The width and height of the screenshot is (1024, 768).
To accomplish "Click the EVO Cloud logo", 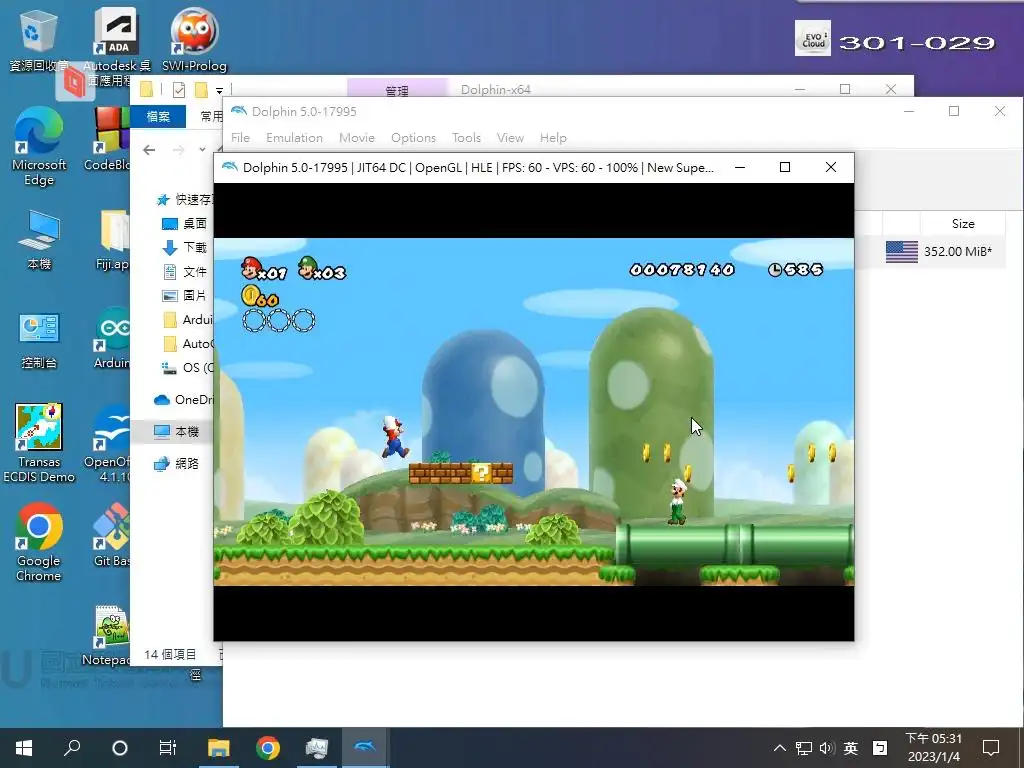I will [812, 38].
